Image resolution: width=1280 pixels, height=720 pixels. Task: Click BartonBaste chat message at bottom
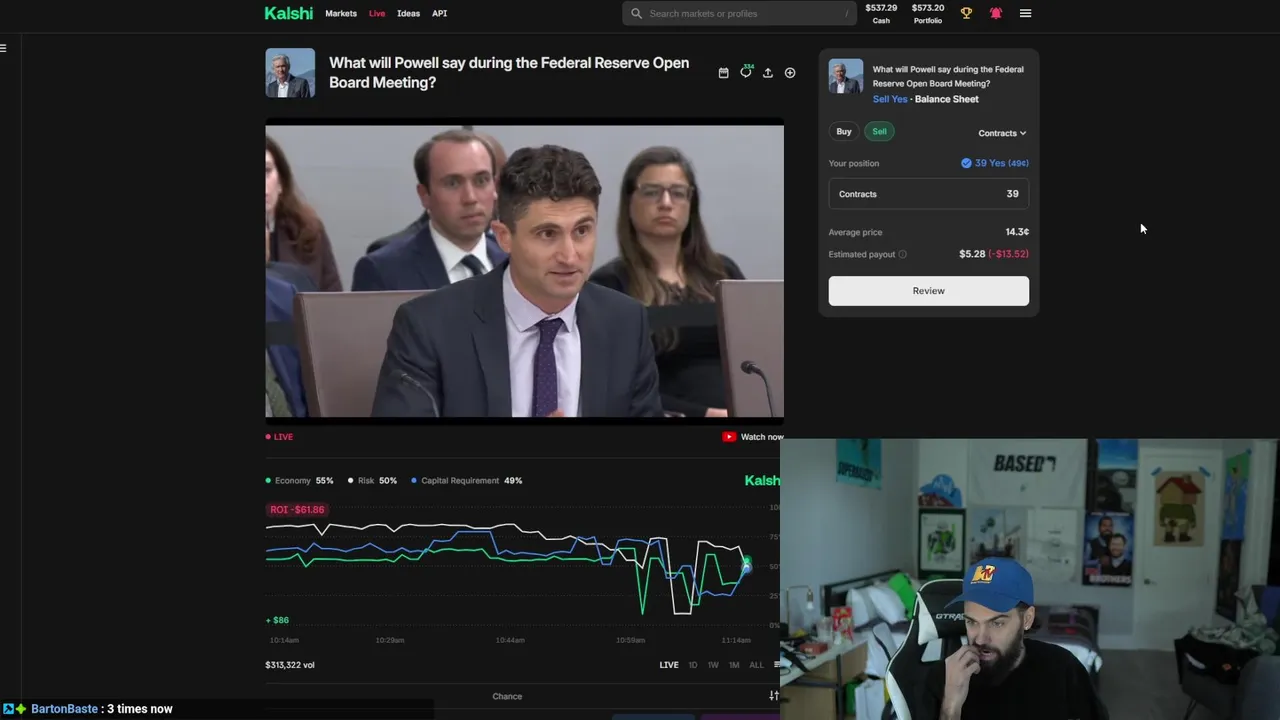coord(102,709)
